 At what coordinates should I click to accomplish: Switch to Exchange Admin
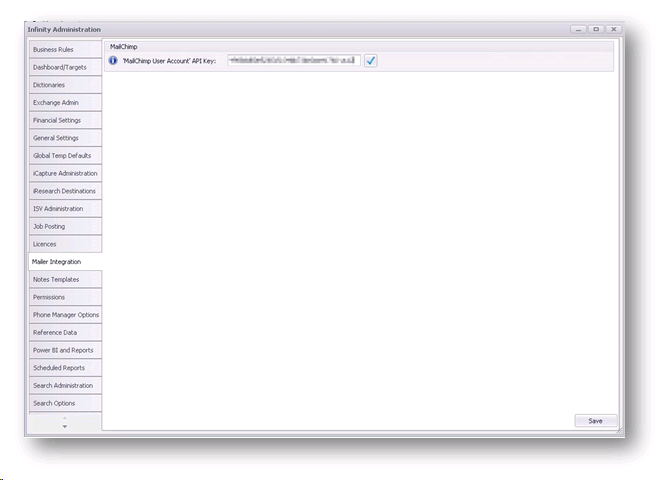point(65,103)
